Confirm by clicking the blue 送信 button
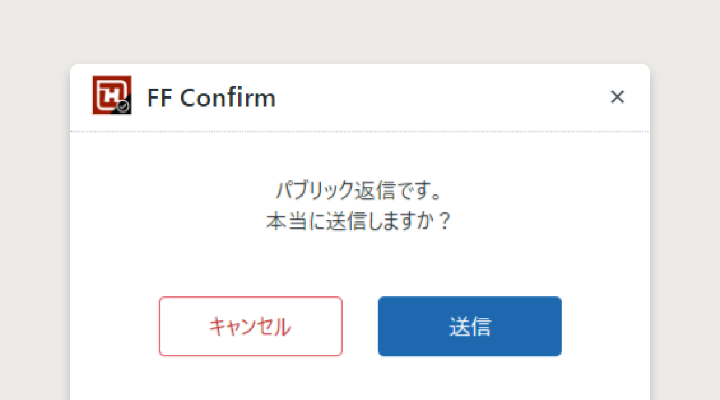 (469, 326)
